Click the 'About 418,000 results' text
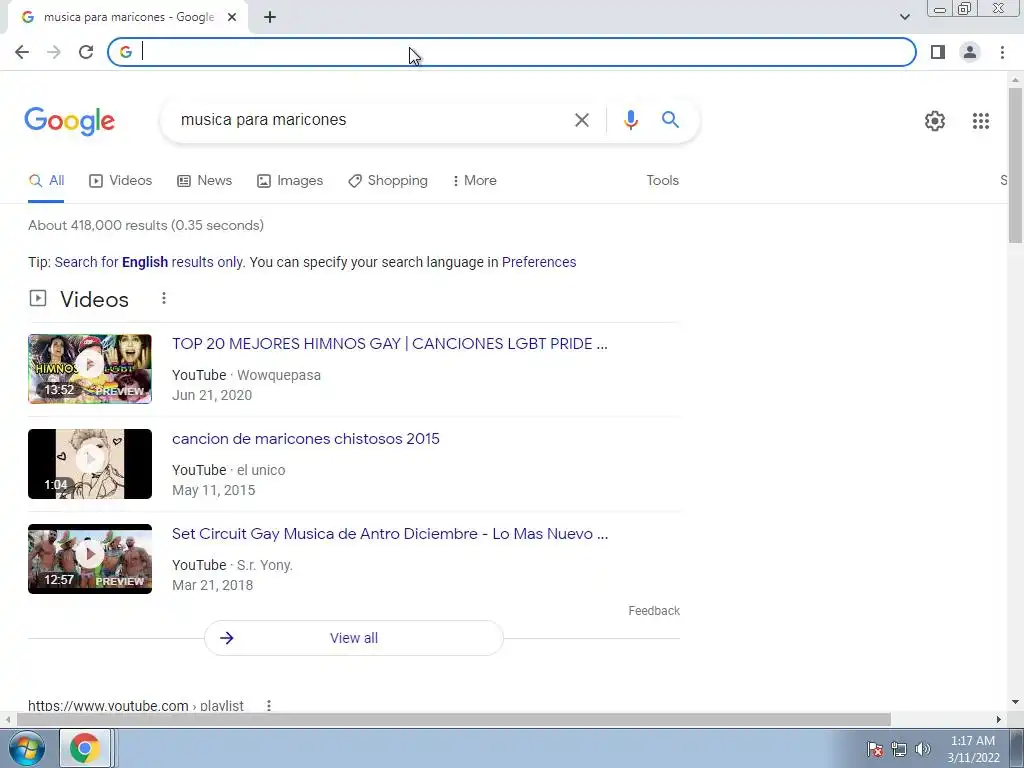Screen dimensions: 1024x768 146,226
